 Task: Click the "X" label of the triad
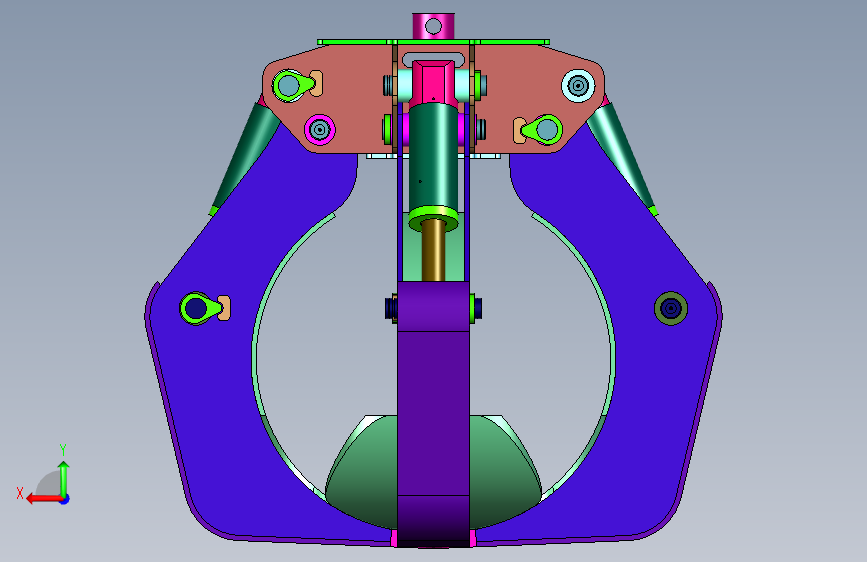coord(20,493)
